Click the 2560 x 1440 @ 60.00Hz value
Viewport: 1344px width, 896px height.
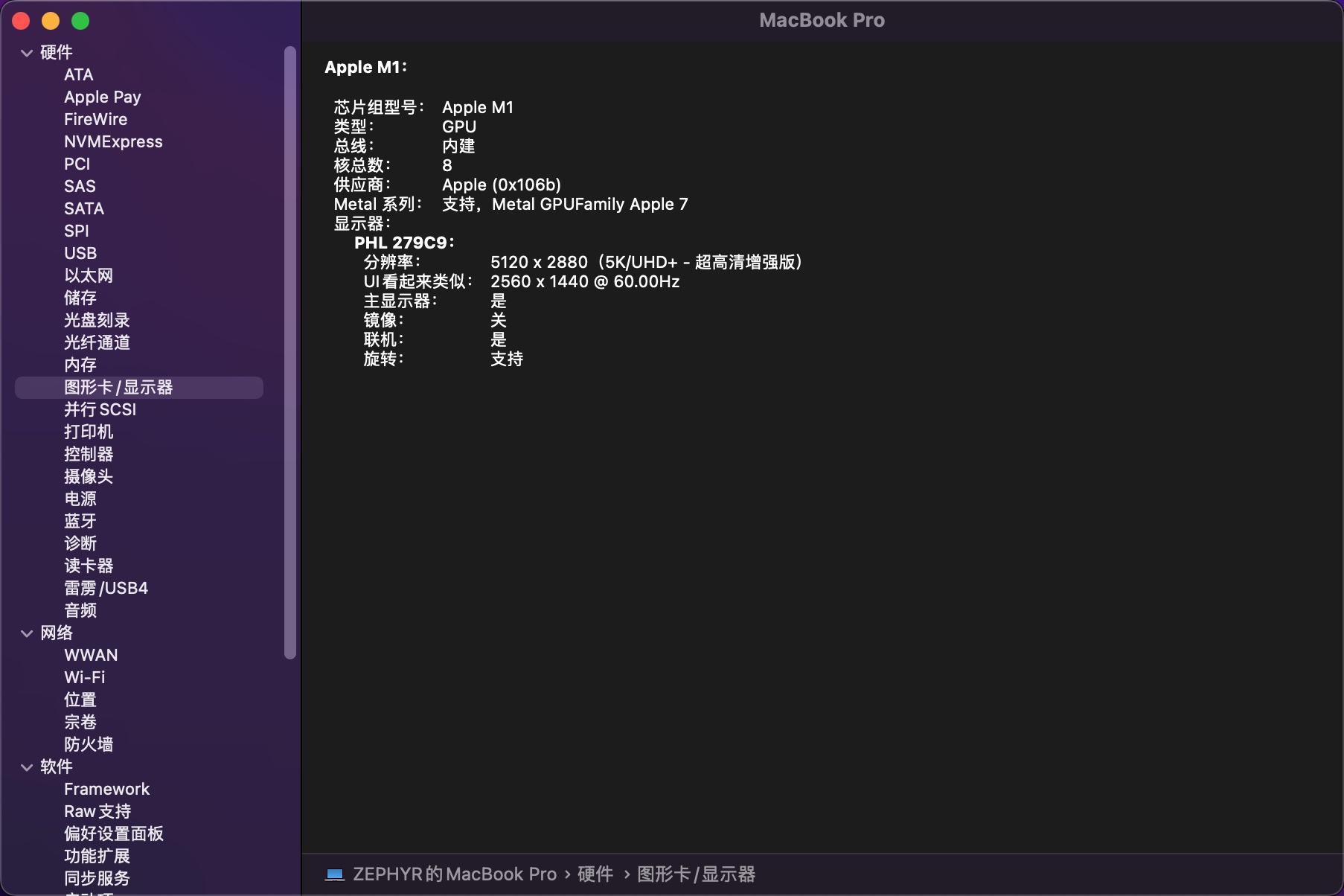tap(585, 282)
